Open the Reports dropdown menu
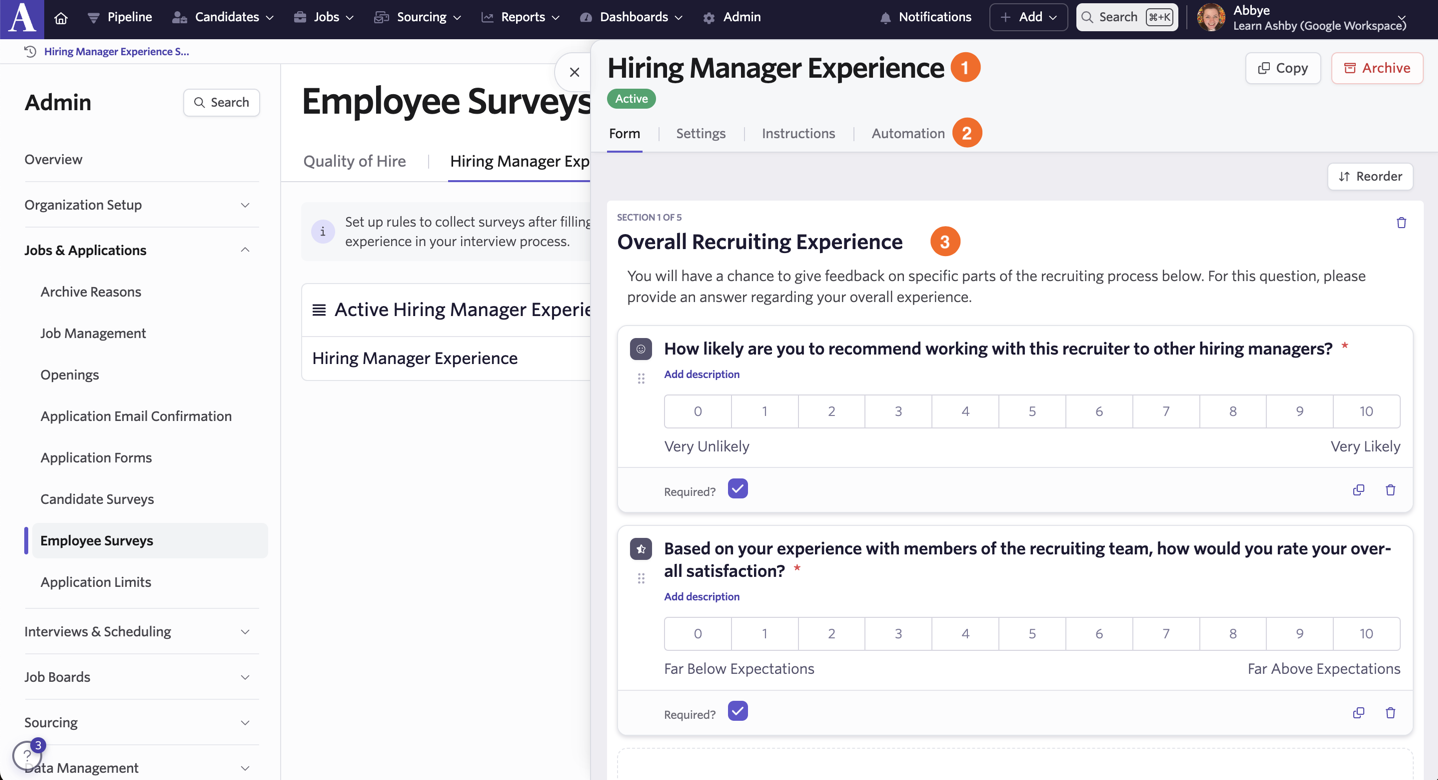Screen dimensions: 1438x780 [521, 17]
